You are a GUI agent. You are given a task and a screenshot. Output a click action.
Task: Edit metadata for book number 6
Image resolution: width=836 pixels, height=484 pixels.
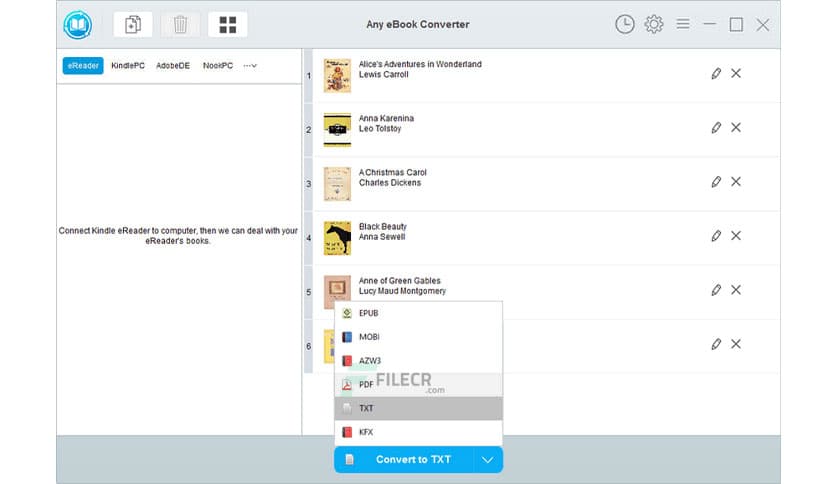(716, 344)
